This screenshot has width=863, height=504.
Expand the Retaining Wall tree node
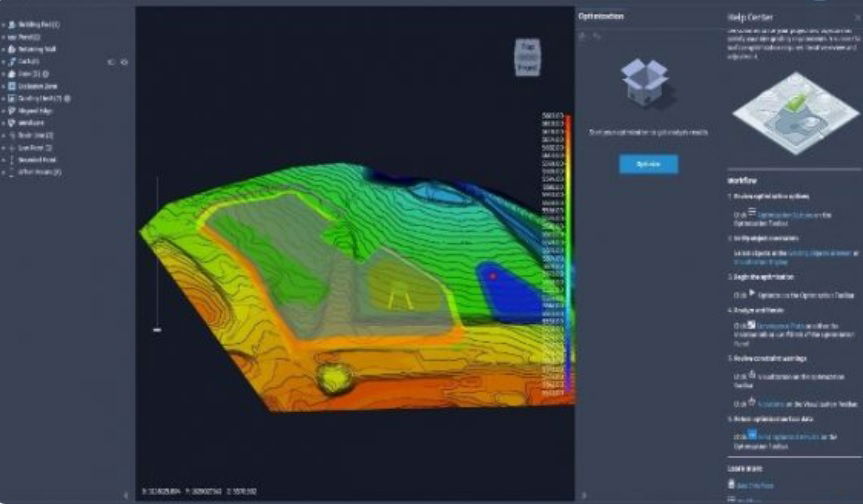click(3, 49)
